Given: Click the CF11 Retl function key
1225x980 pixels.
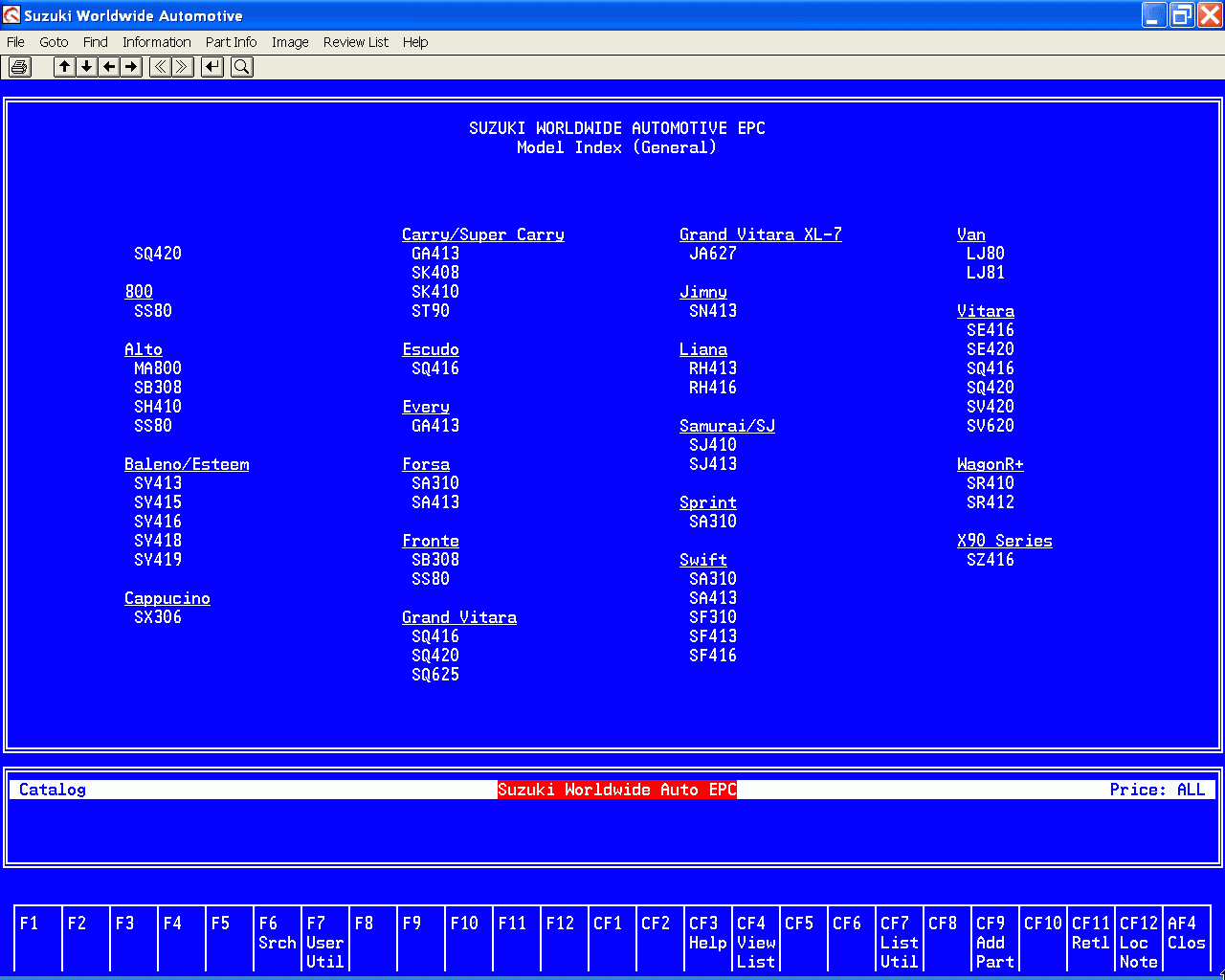Looking at the screenshot, I should click(x=1091, y=940).
